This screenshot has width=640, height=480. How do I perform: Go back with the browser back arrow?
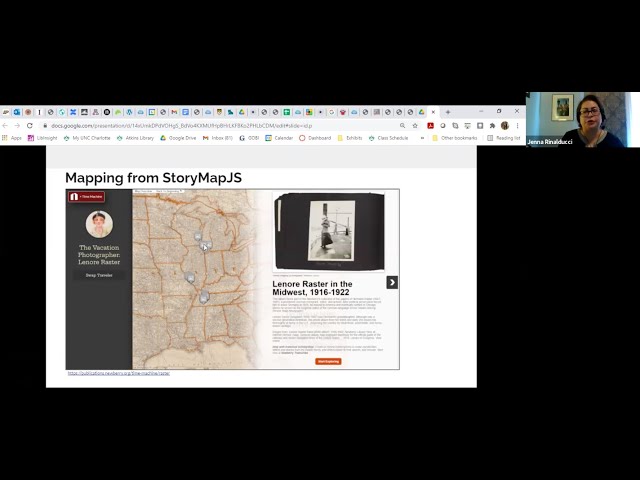[5, 126]
